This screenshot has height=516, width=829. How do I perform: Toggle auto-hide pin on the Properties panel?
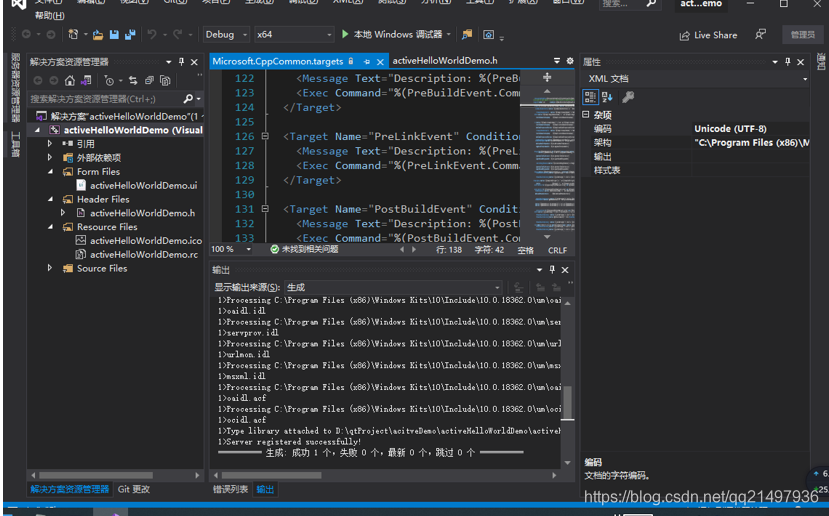click(x=788, y=62)
